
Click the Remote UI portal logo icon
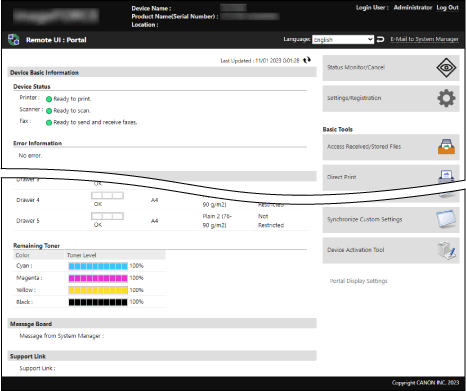pos(14,40)
